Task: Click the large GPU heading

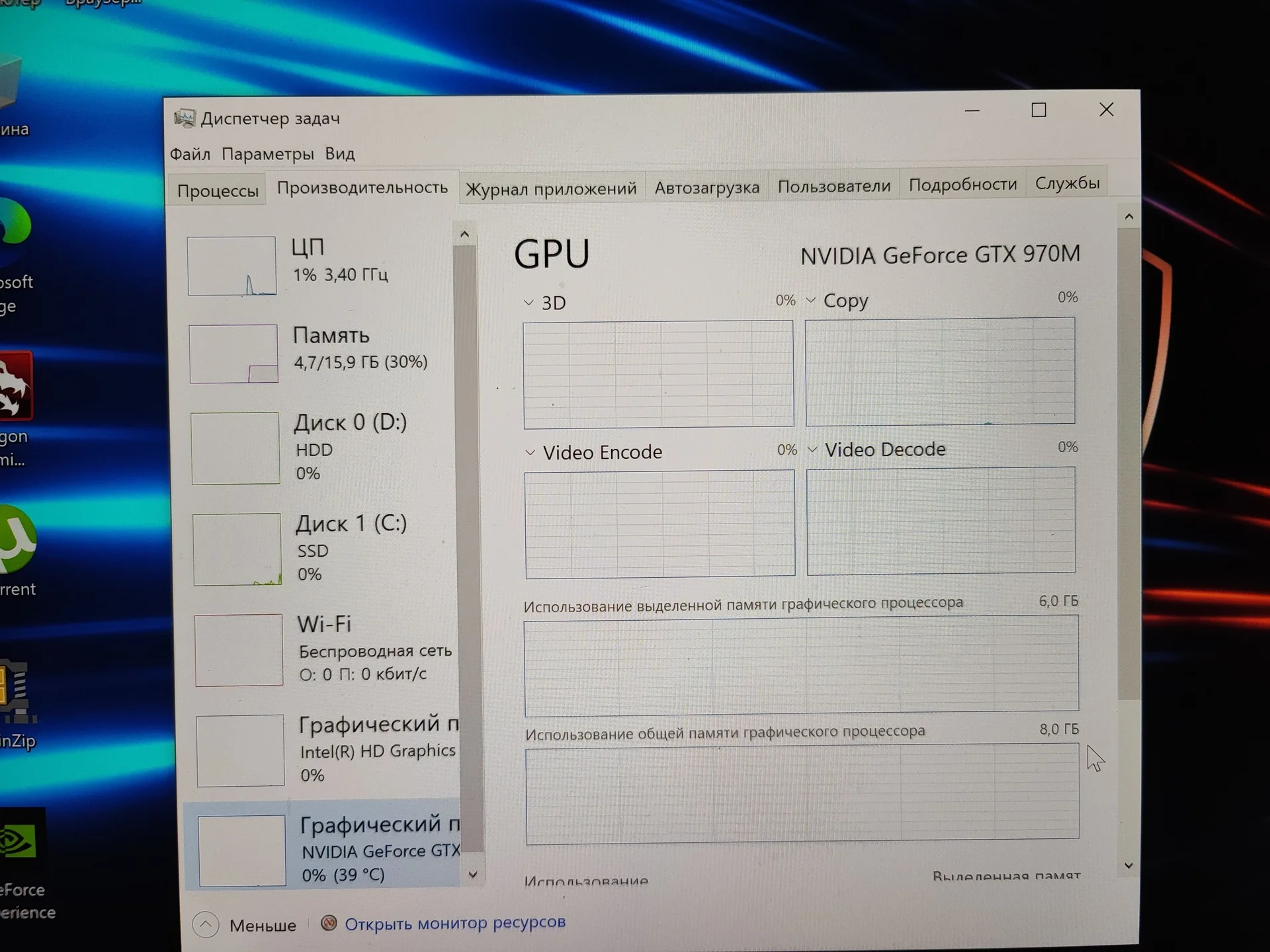Action: (x=552, y=255)
